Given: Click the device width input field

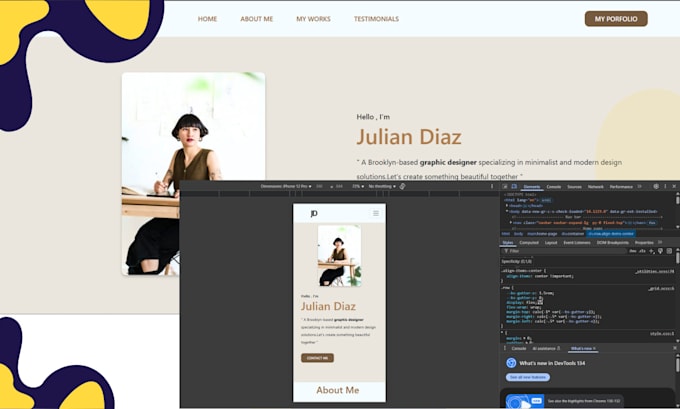Looking at the screenshot, I should pos(320,186).
